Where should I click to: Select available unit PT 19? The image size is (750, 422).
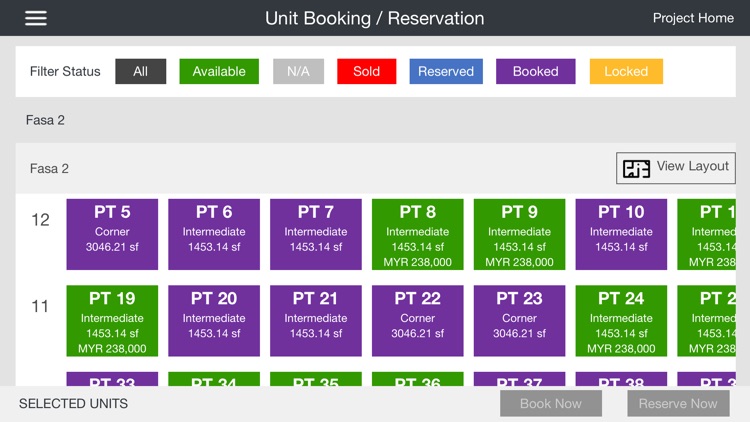coord(112,321)
